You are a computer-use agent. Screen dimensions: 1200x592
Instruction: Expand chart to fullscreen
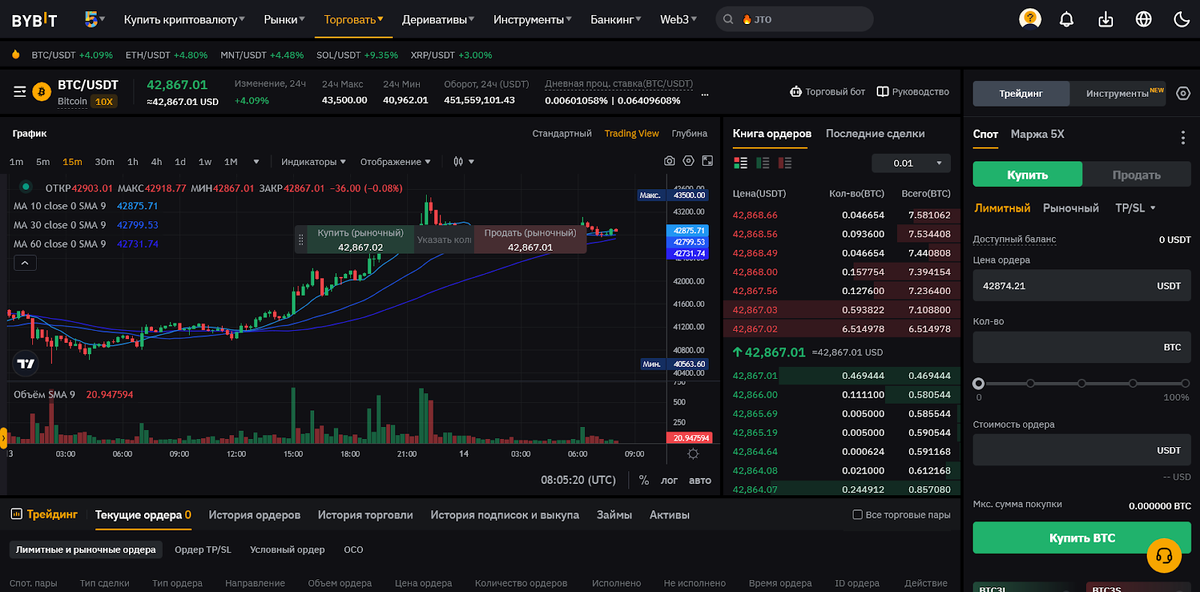click(x=707, y=161)
